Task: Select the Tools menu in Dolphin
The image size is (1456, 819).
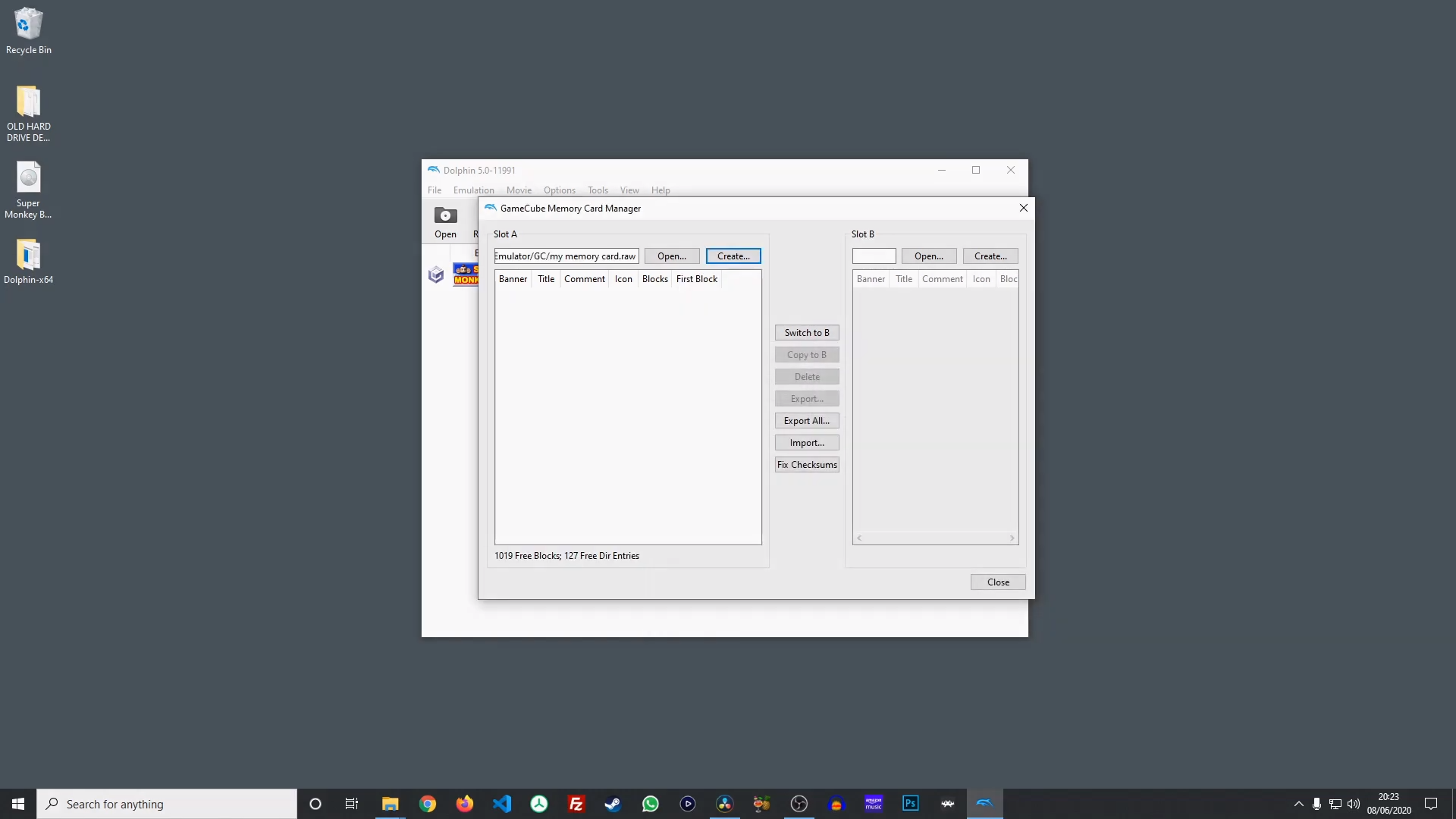Action: click(597, 190)
